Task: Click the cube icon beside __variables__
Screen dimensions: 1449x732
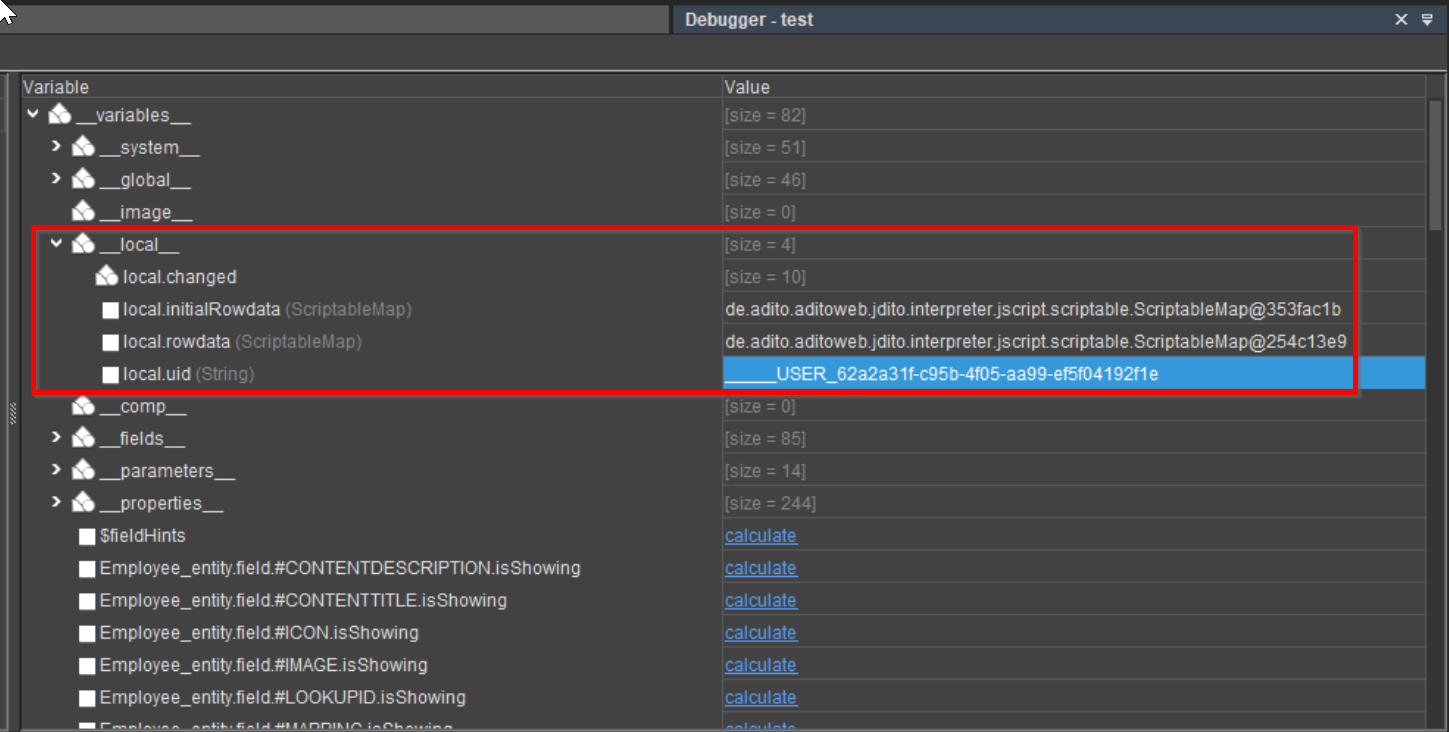Action: click(59, 114)
